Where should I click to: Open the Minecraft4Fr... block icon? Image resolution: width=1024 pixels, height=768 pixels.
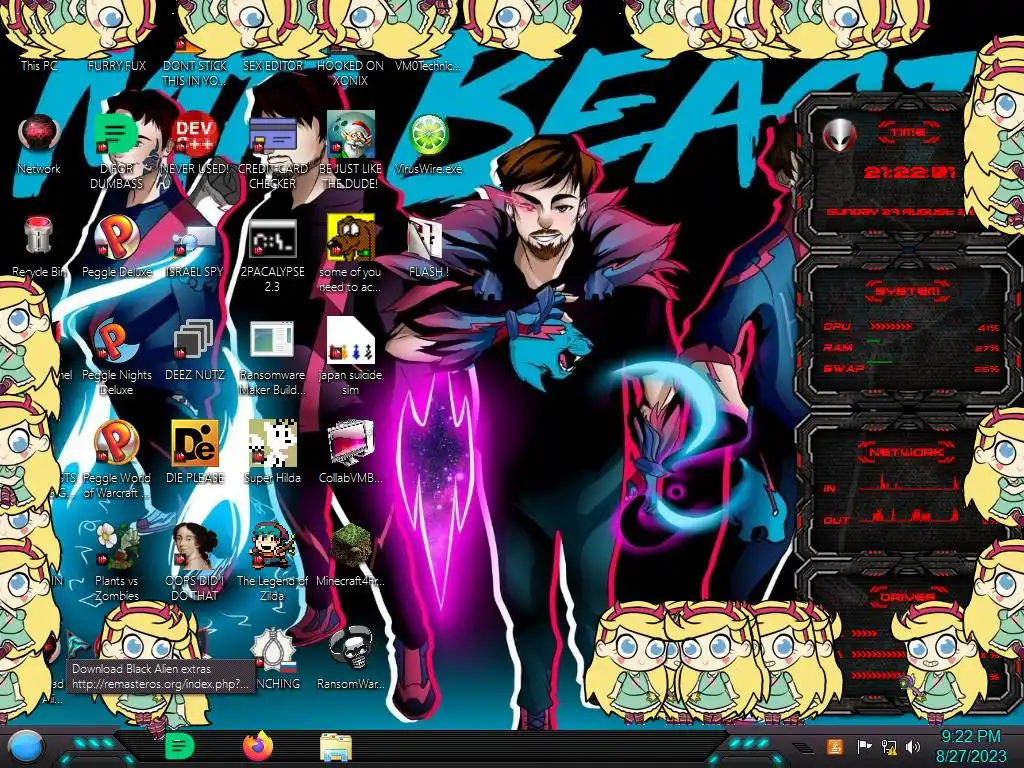click(350, 545)
